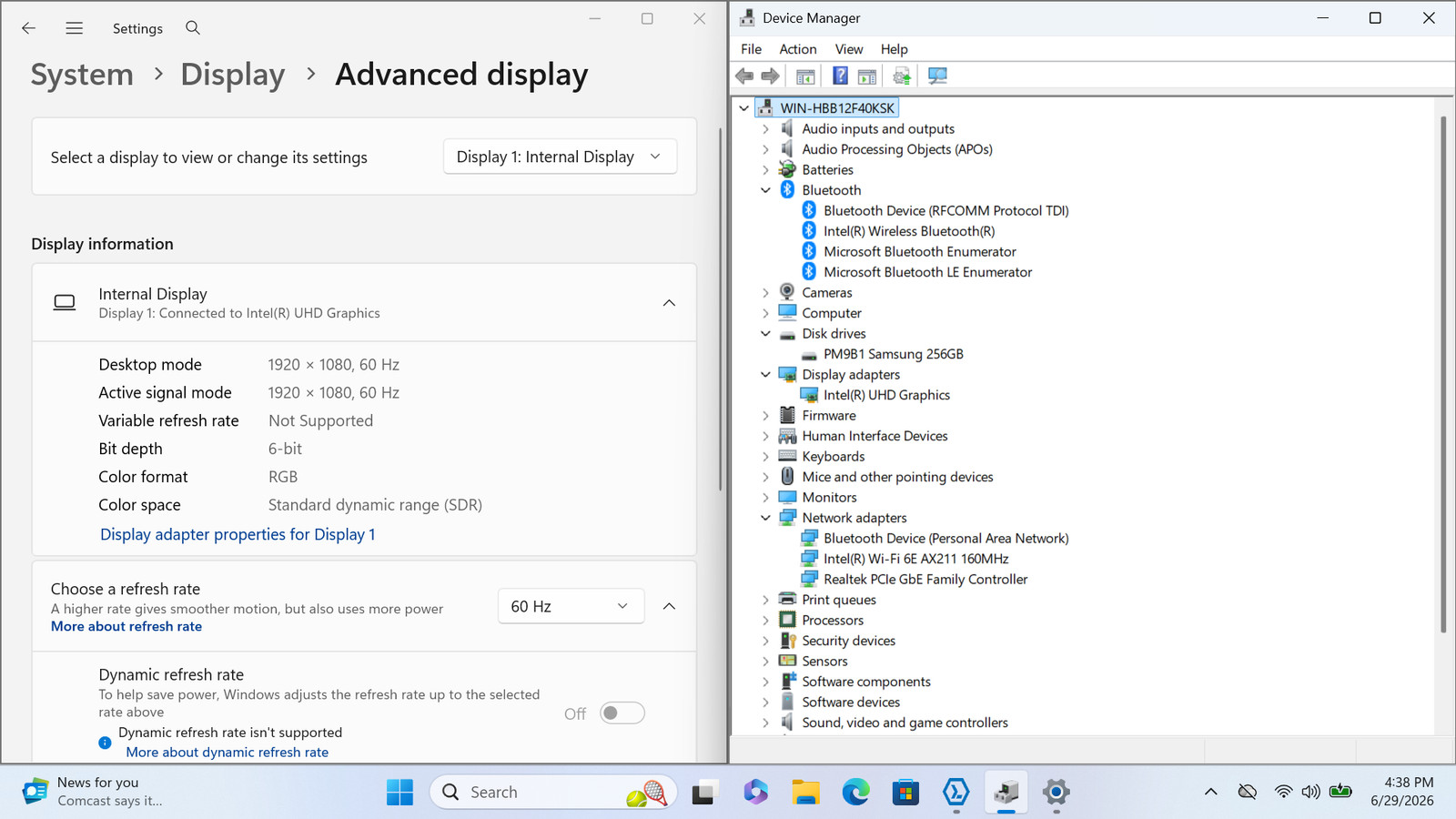Open the Windows Start button
This screenshot has height=819, width=1456.
click(399, 793)
